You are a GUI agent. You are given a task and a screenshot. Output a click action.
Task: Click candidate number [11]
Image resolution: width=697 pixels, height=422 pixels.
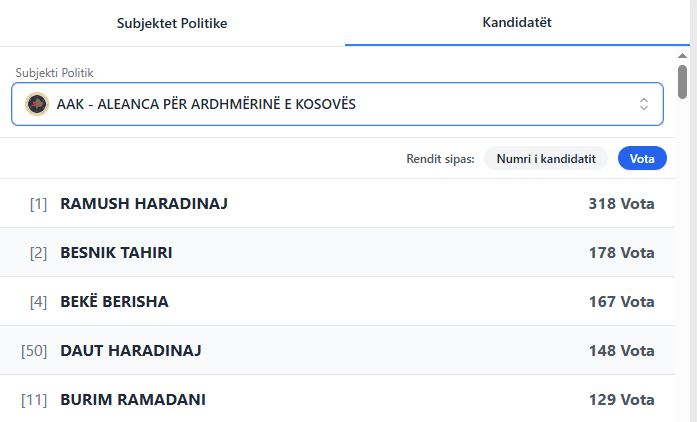[x=34, y=400]
